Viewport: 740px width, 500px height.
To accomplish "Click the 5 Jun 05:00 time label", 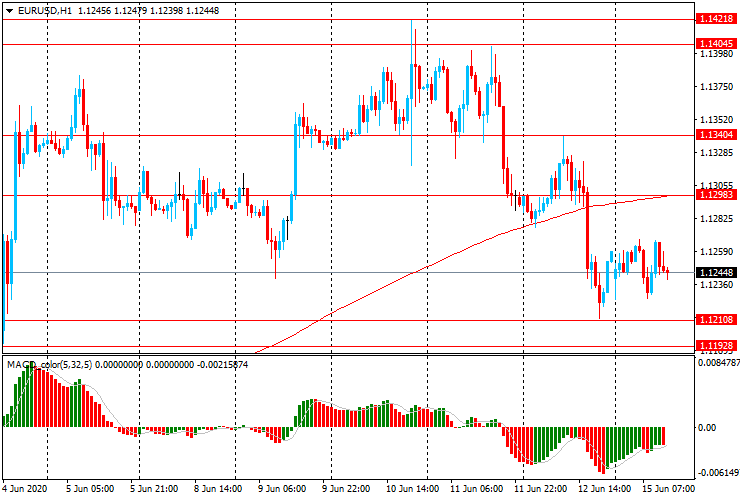I will [x=90, y=488].
